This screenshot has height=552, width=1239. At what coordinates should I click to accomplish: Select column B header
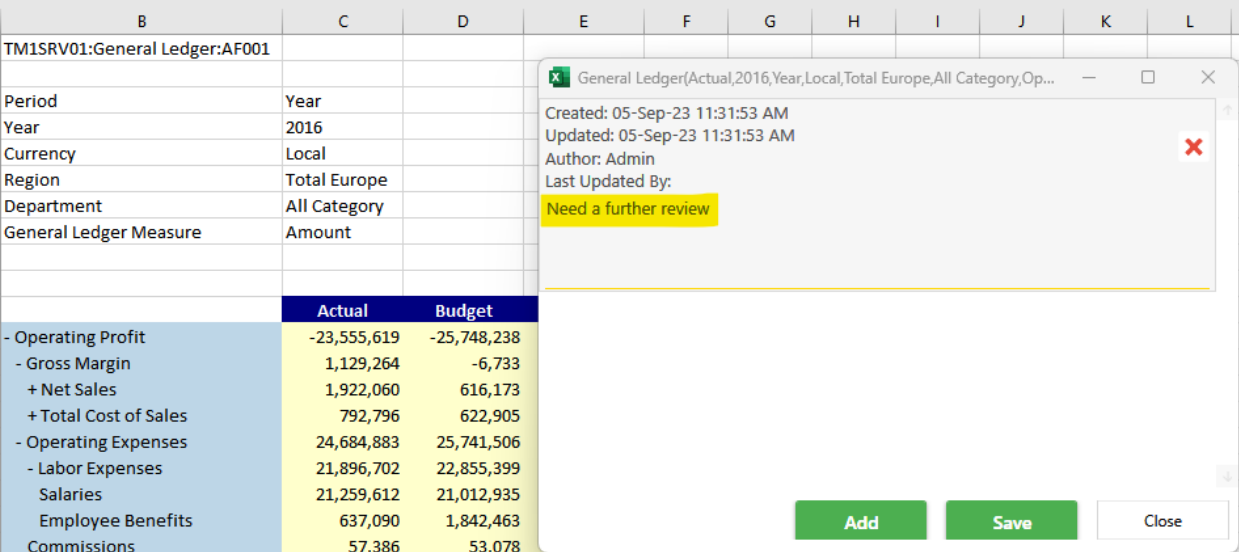[141, 20]
